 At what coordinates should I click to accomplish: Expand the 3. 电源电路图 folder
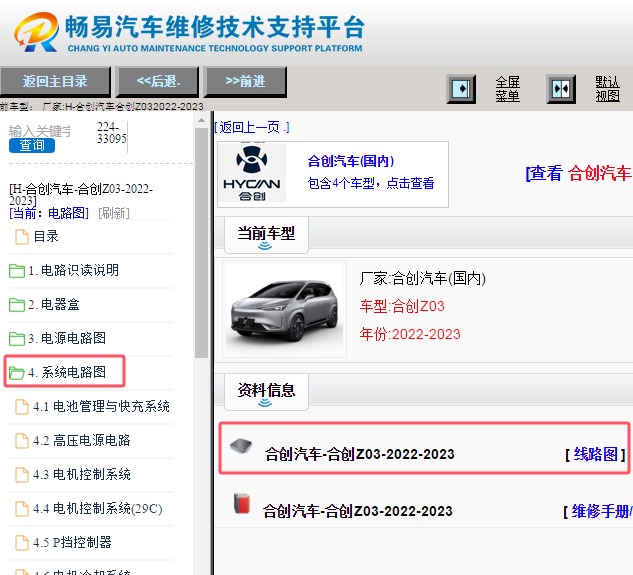67,338
